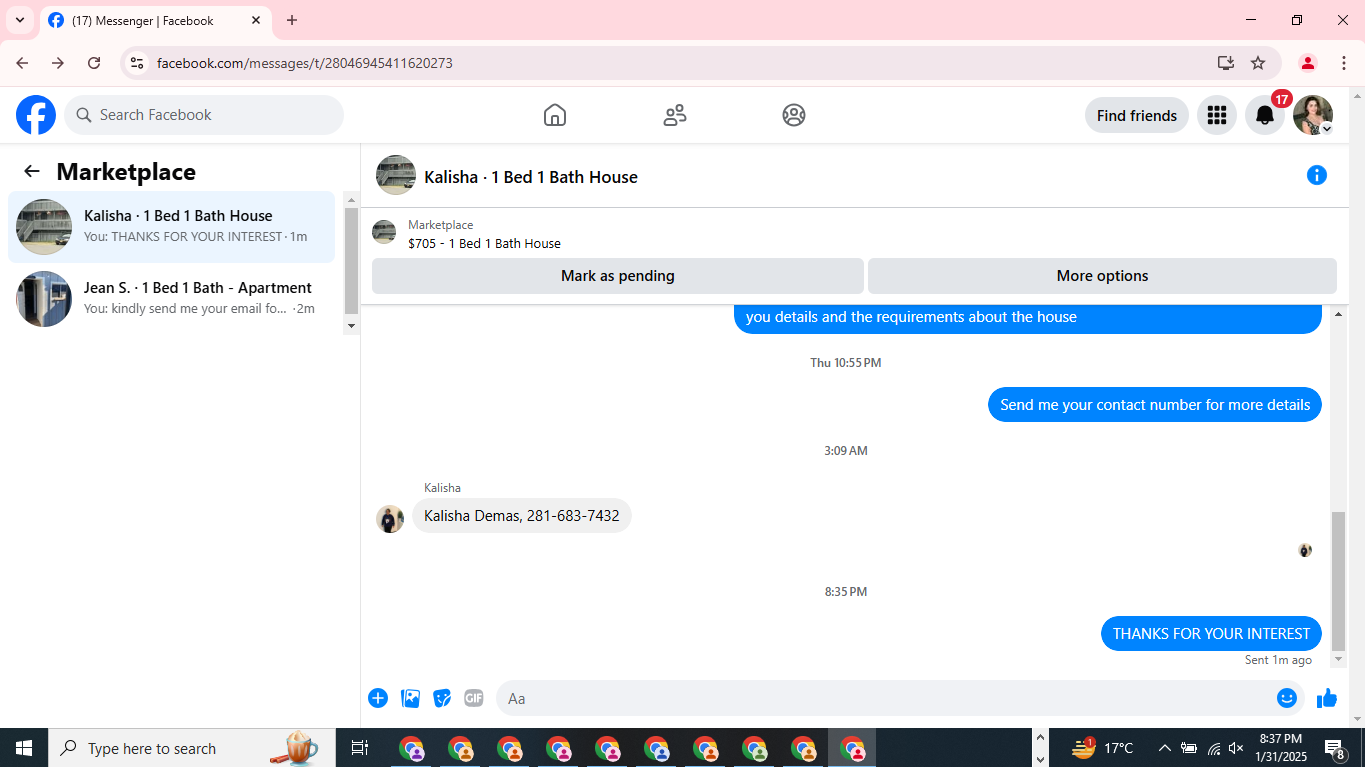Click the Search Facebook box
Screen dimensions: 1365x767
tap(204, 115)
